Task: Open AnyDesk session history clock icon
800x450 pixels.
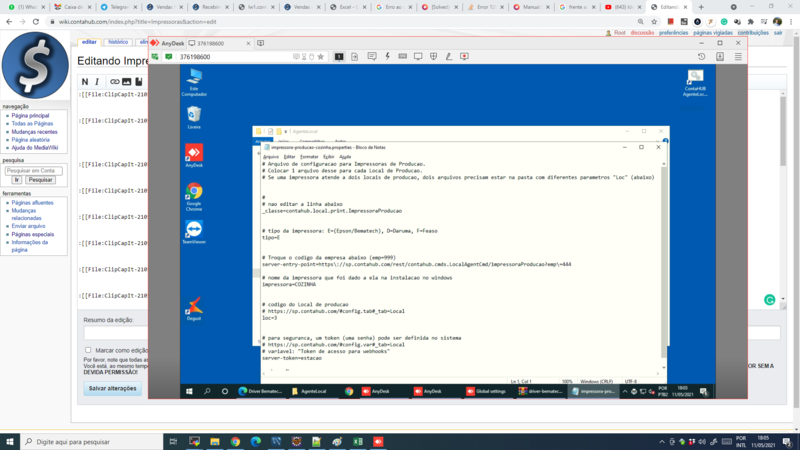Action: (x=702, y=57)
